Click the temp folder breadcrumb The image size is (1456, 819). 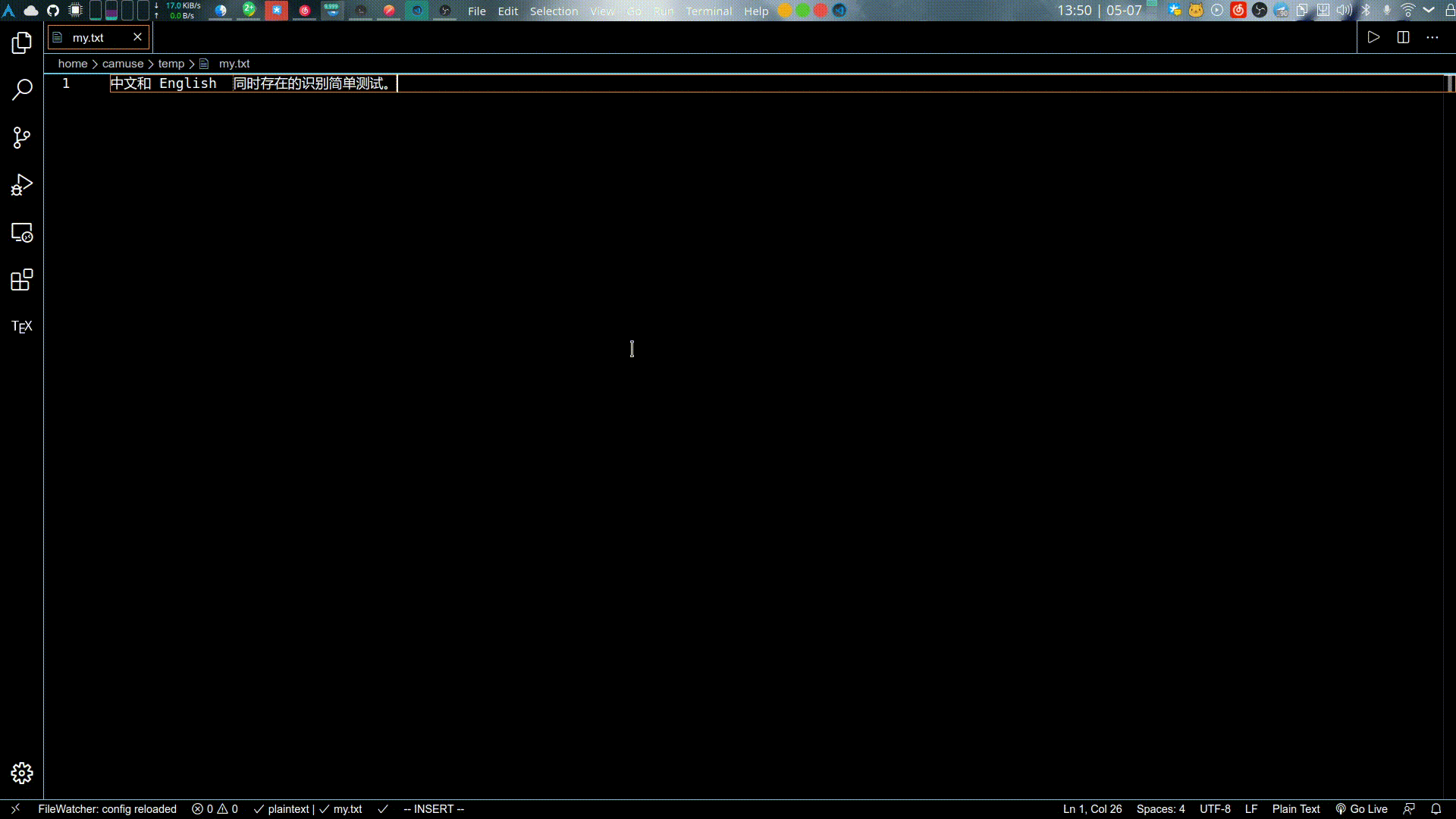[171, 64]
